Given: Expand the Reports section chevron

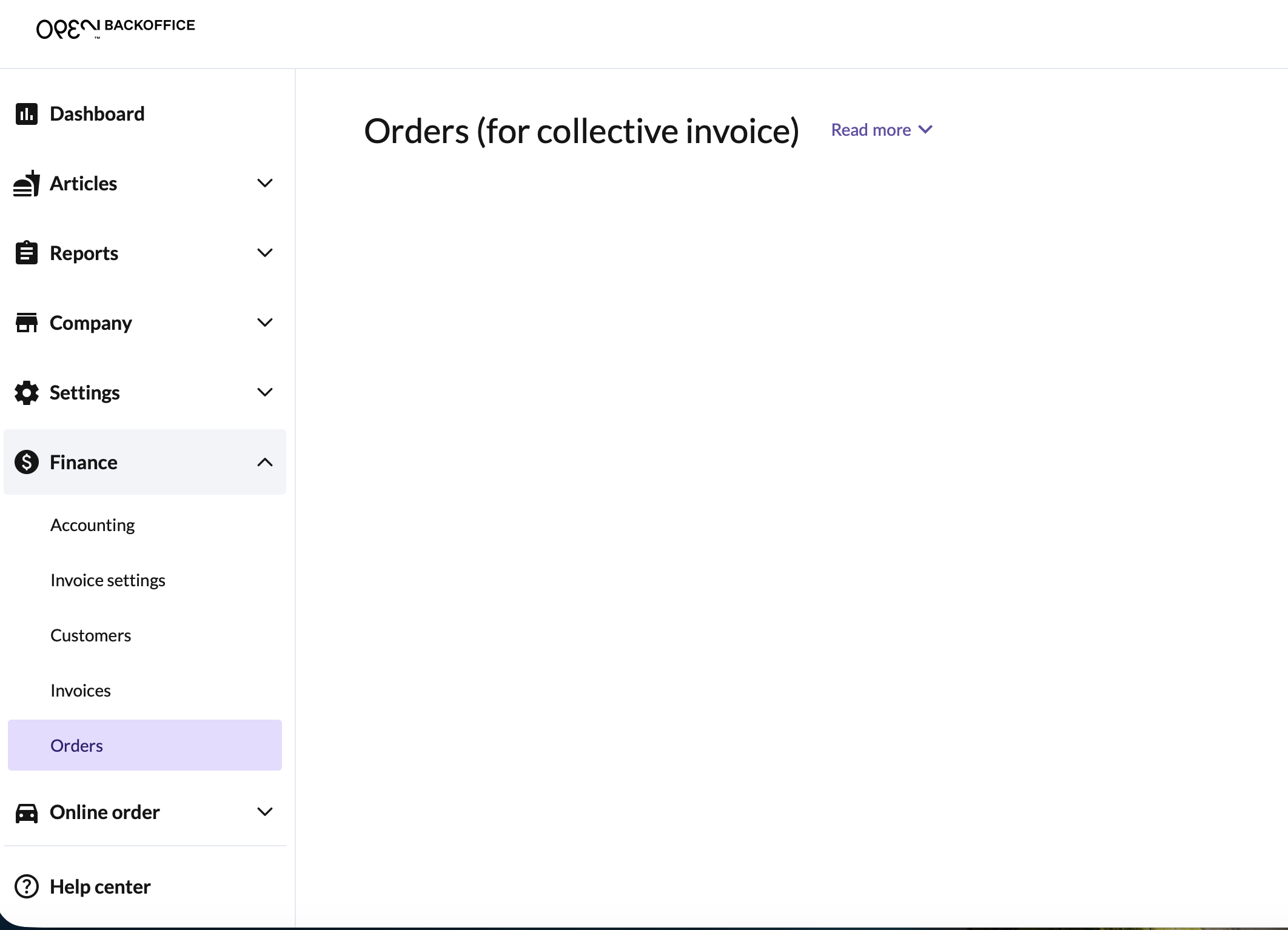Looking at the screenshot, I should [265, 253].
